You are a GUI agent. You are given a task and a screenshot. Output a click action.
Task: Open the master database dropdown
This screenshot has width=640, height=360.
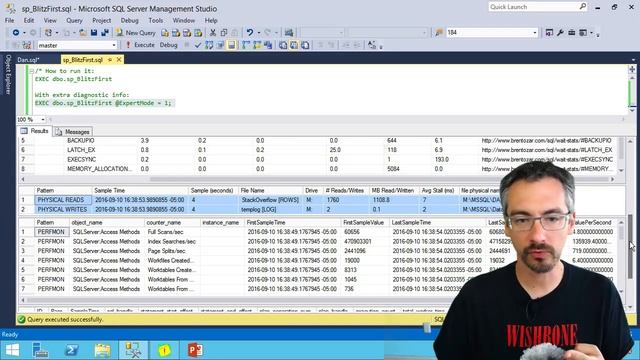tap(114, 45)
